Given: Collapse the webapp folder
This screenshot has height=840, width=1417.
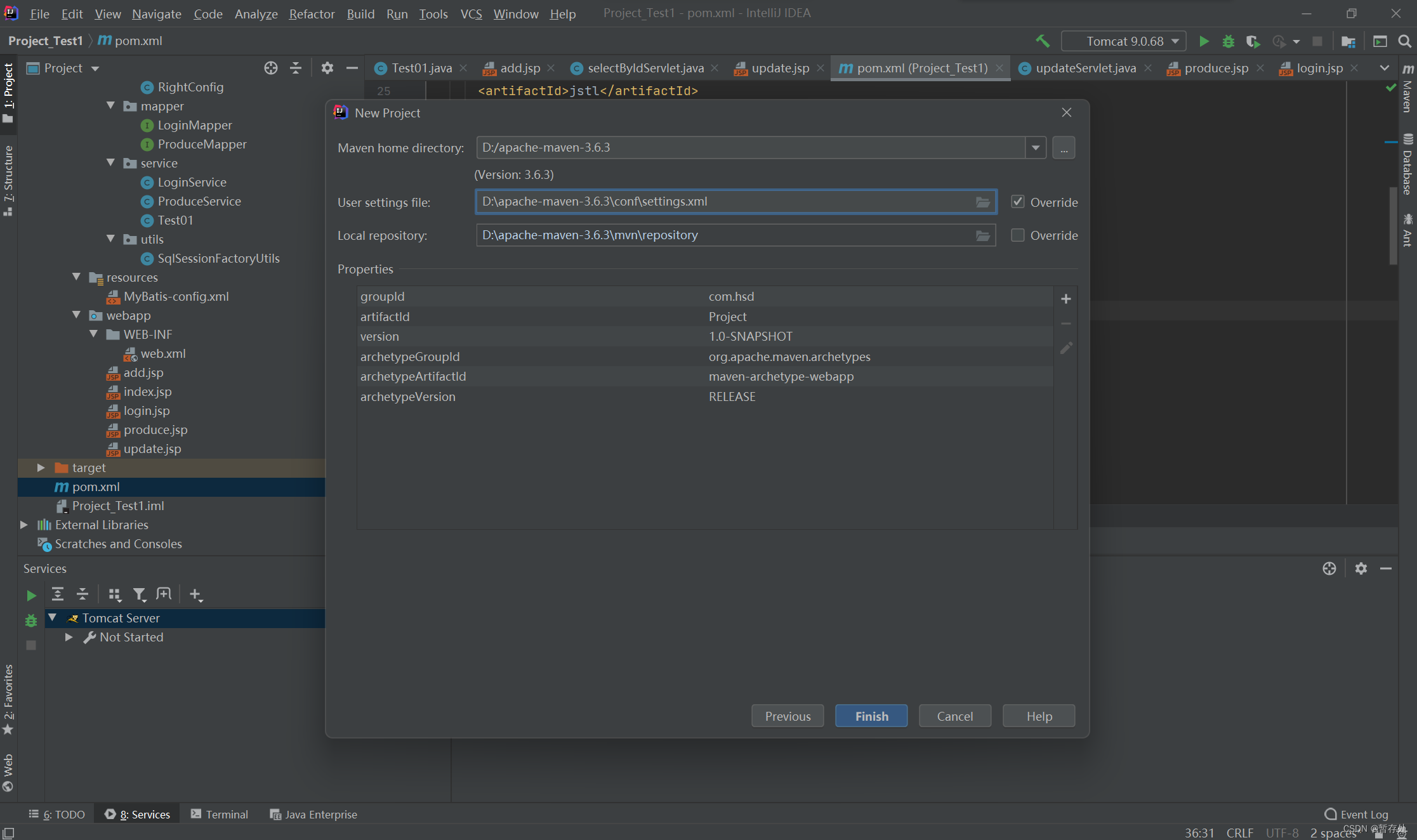Looking at the screenshot, I should point(77,315).
